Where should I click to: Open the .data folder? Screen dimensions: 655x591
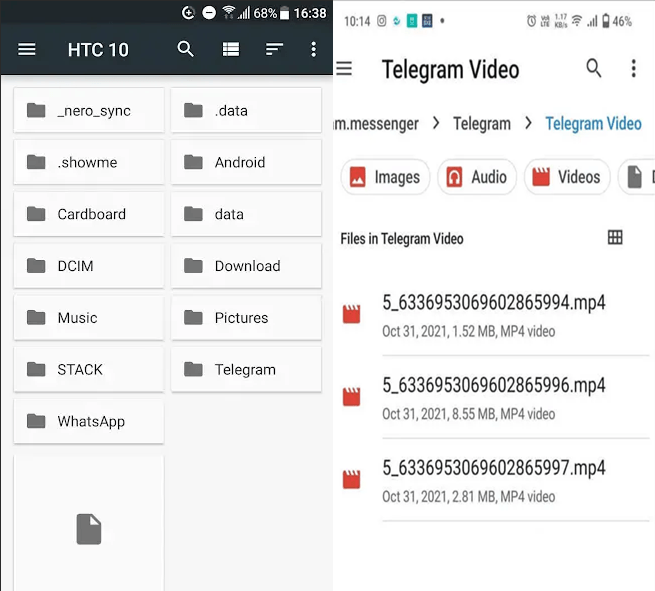click(x=246, y=110)
